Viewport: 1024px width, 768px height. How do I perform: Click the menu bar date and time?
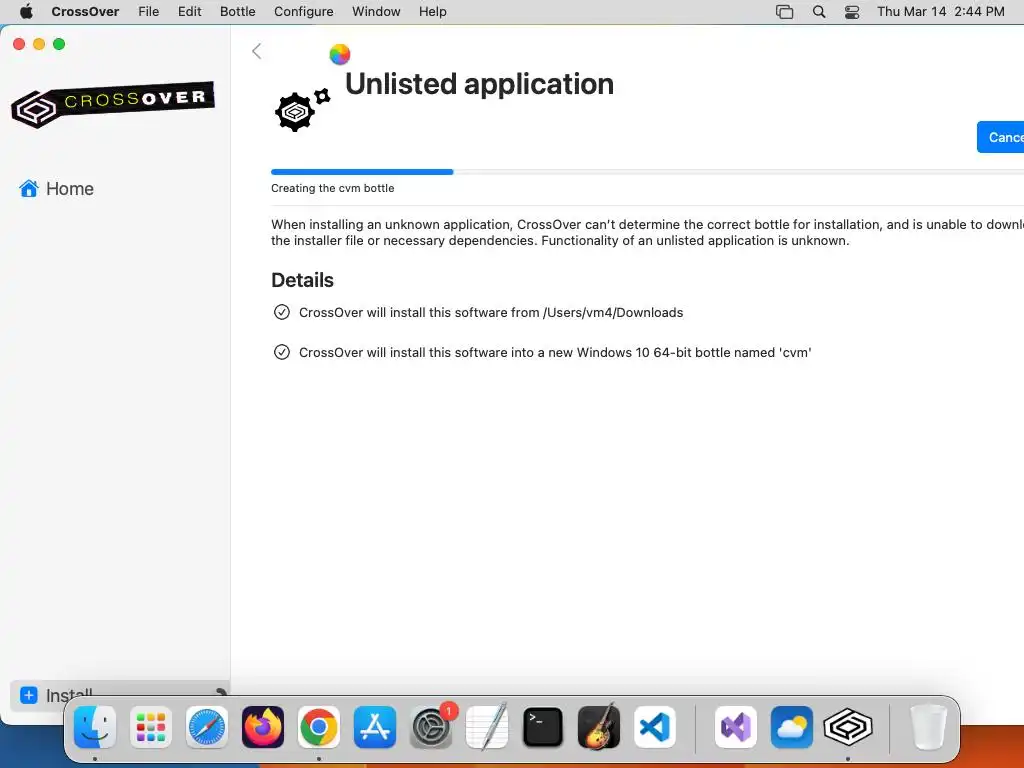pos(940,12)
